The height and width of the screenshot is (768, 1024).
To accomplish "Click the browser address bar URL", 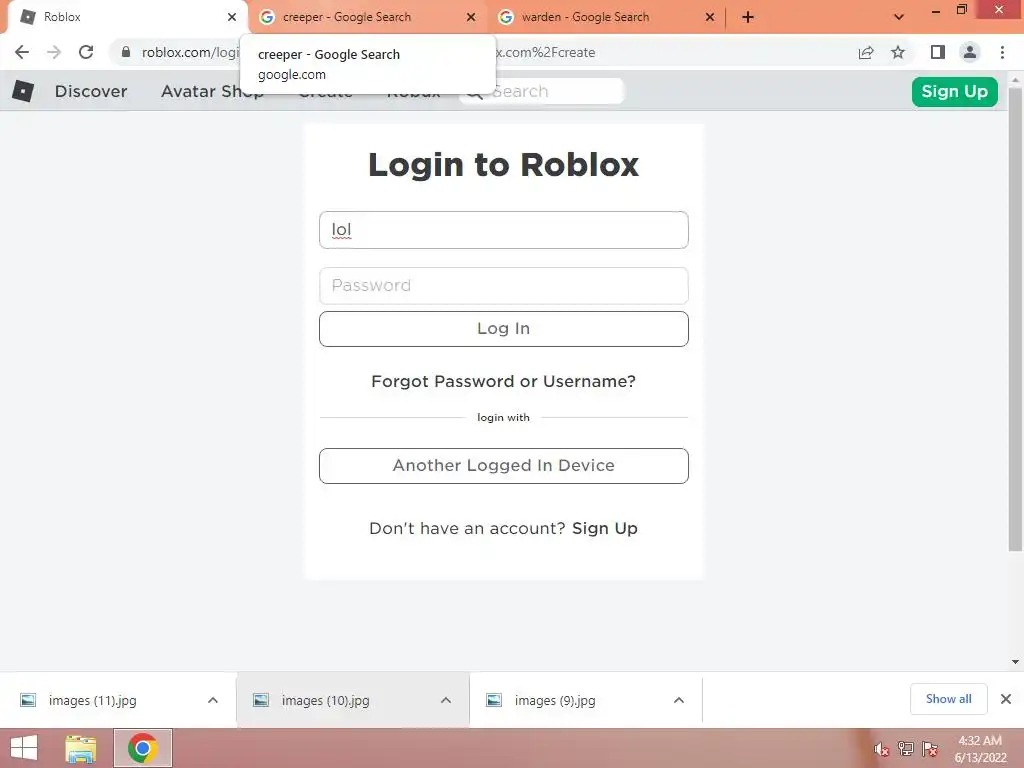I will click(483, 52).
